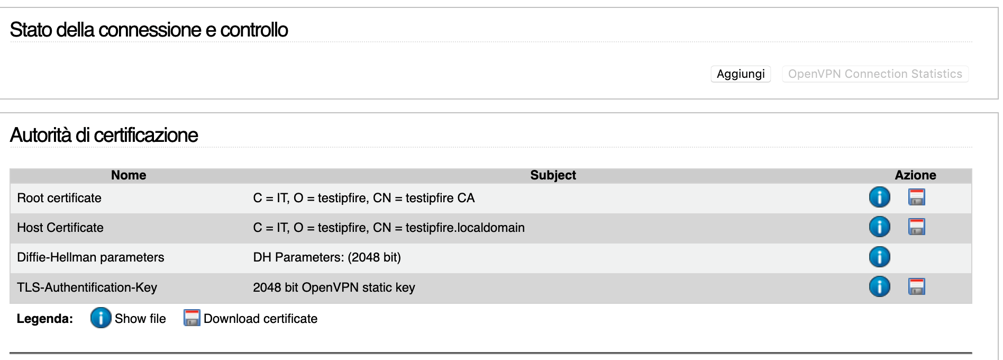Show file for the Root certificate
Screen dimensions: 1003x360
pos(880,198)
